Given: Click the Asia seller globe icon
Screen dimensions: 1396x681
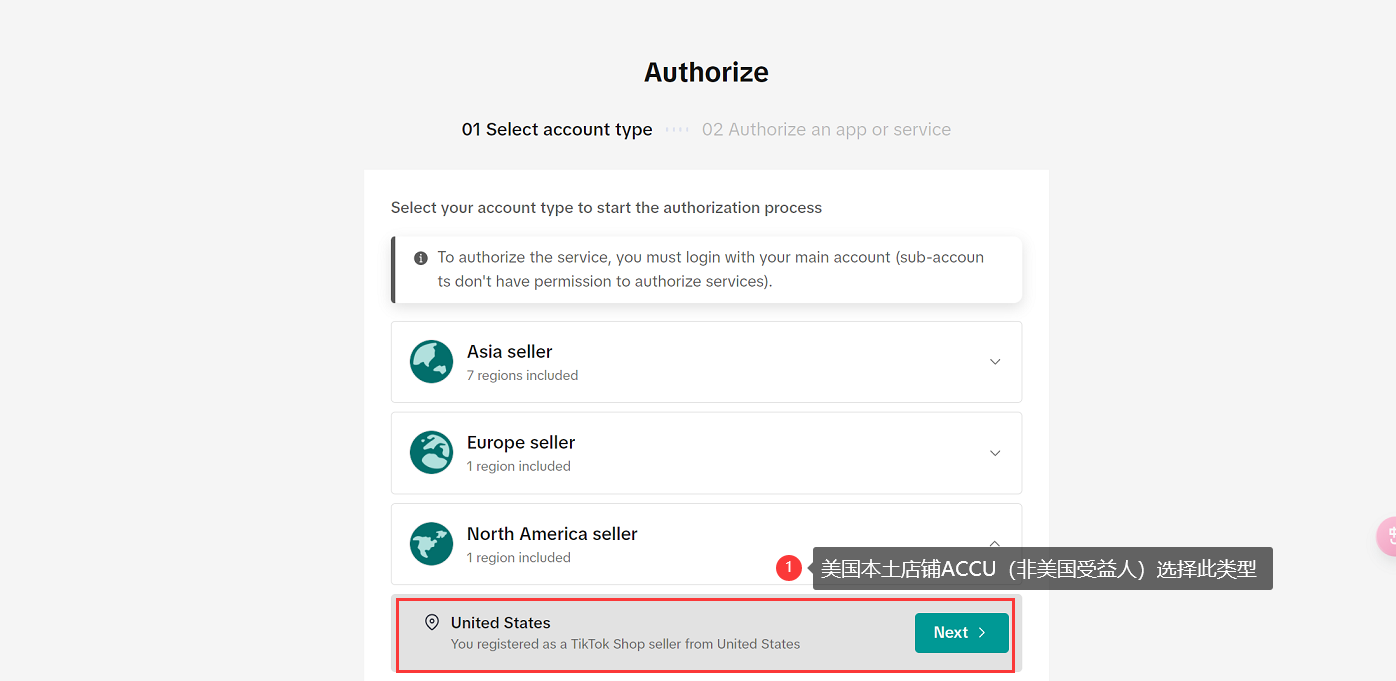Looking at the screenshot, I should (x=431, y=361).
